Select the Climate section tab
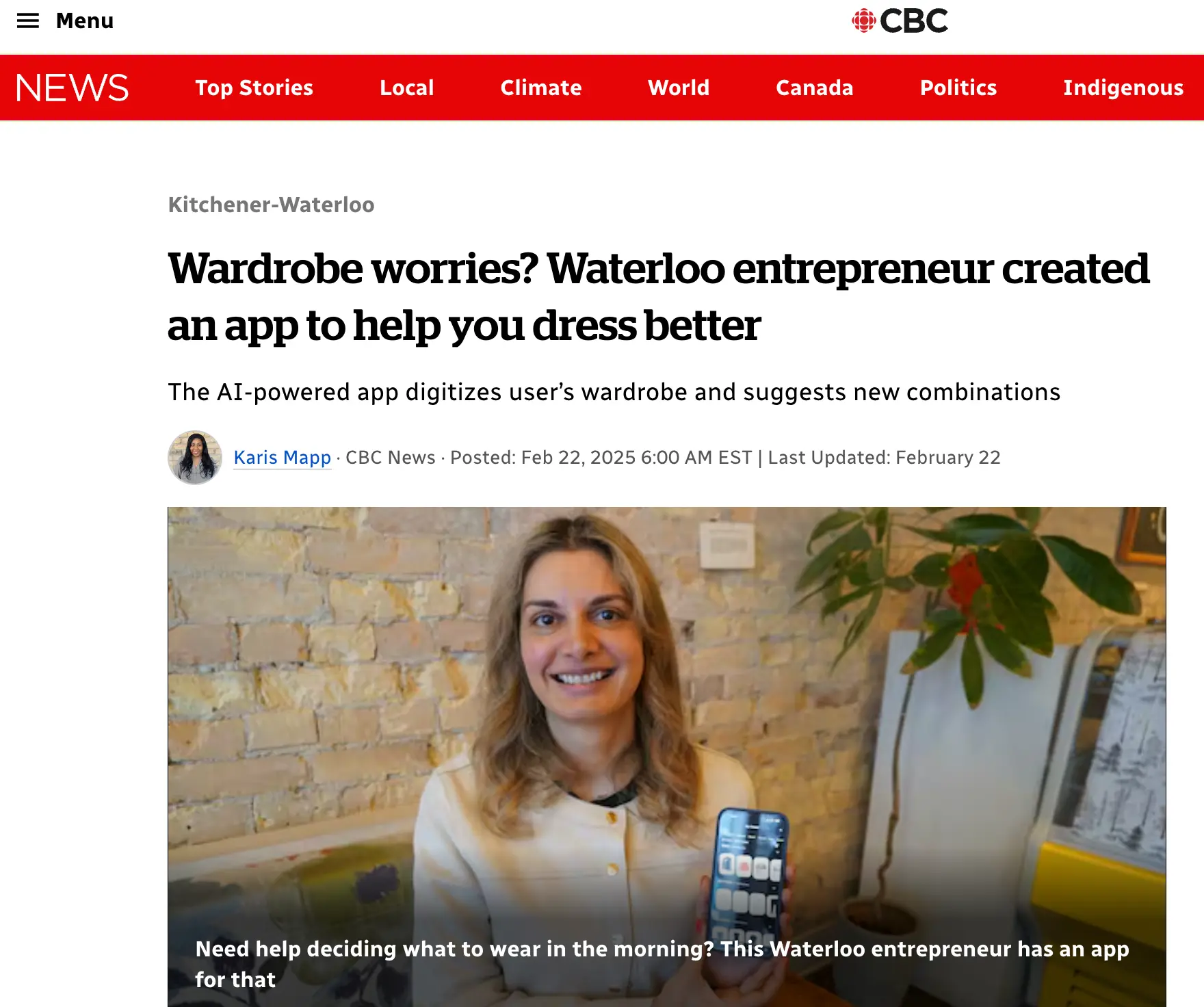The width and height of the screenshot is (1204, 1007). coord(540,88)
